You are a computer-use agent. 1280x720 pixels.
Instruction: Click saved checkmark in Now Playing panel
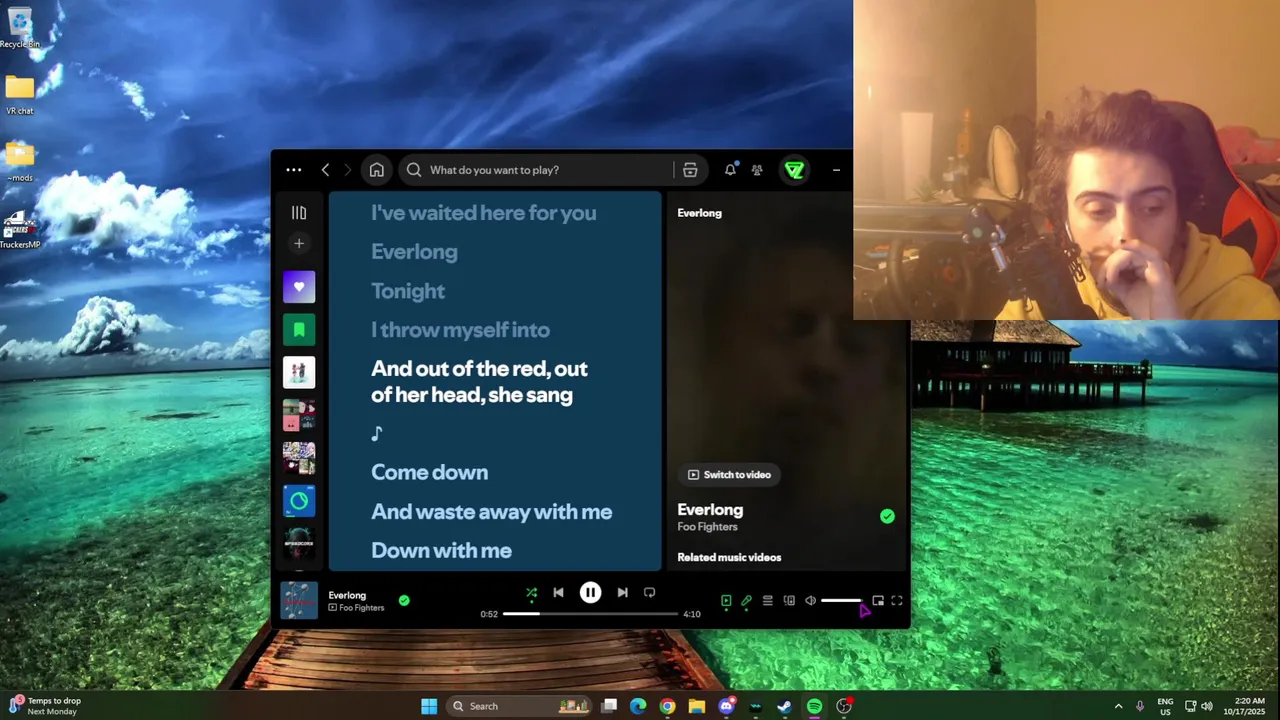pyautogui.click(x=887, y=516)
